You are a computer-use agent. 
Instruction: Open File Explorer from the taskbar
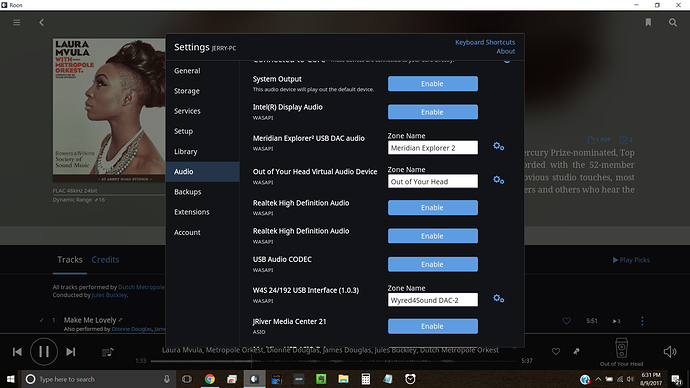pyautogui.click(x=343, y=379)
